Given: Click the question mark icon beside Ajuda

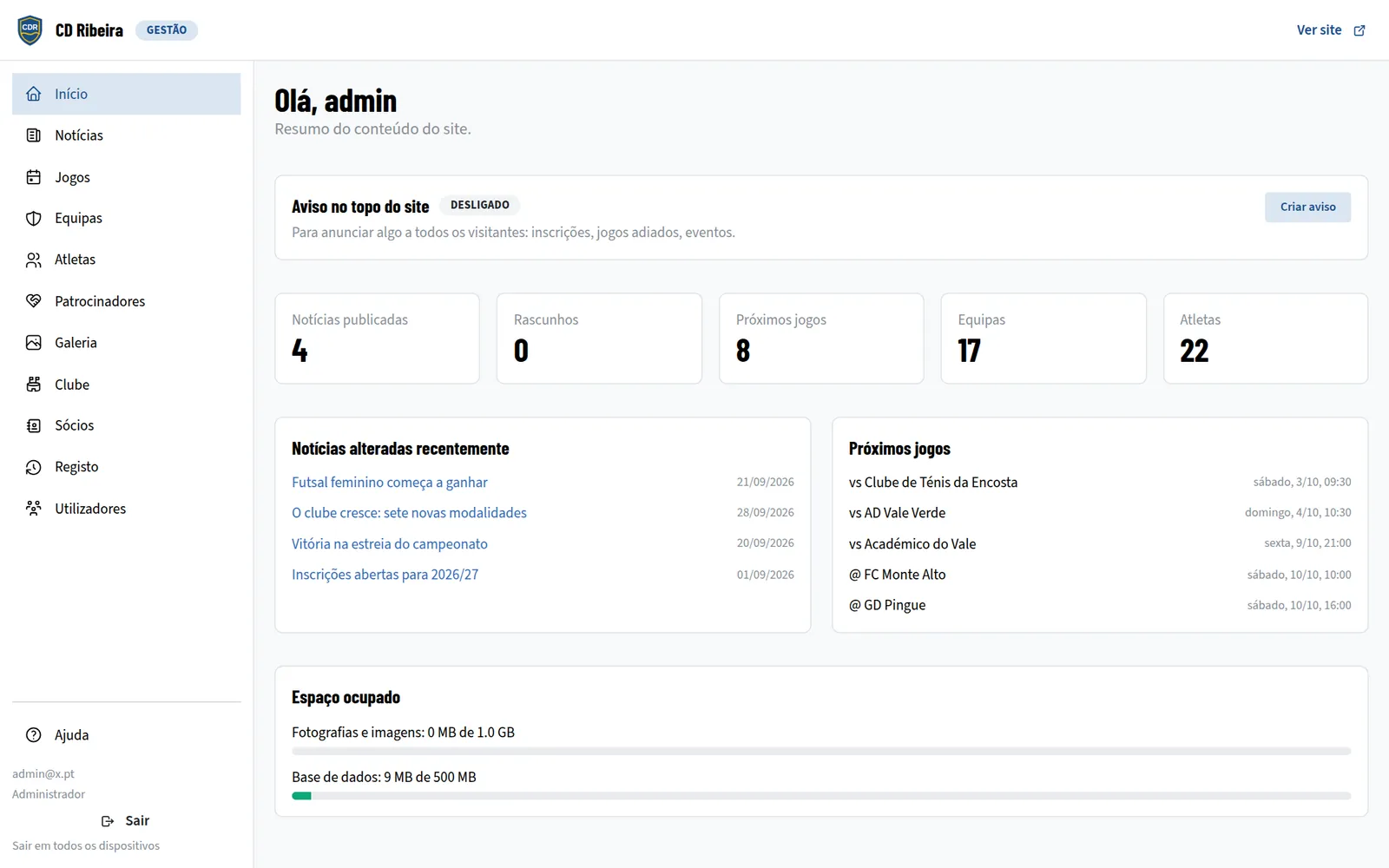Looking at the screenshot, I should pos(34,735).
